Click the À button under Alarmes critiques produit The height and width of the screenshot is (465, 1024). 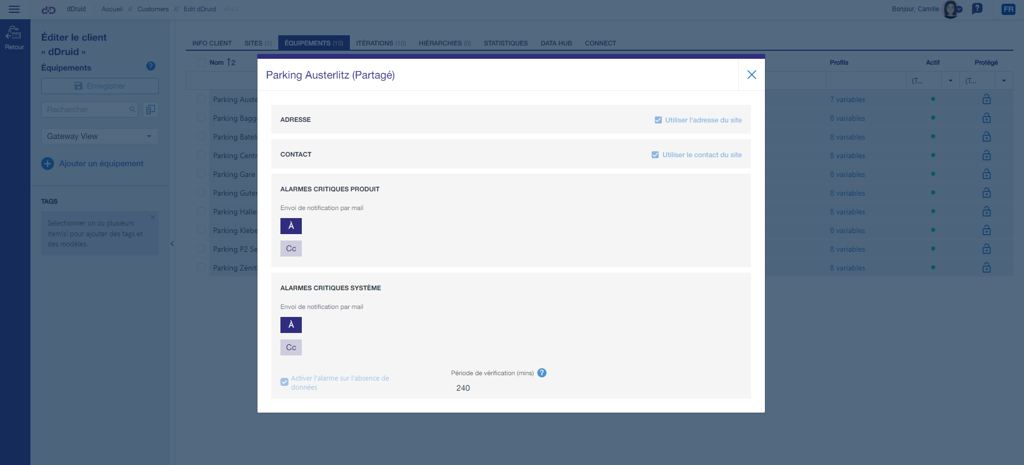click(291, 226)
